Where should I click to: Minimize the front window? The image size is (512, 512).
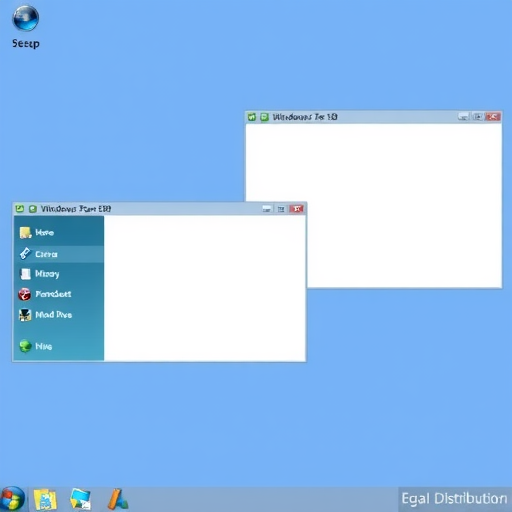coord(267,209)
